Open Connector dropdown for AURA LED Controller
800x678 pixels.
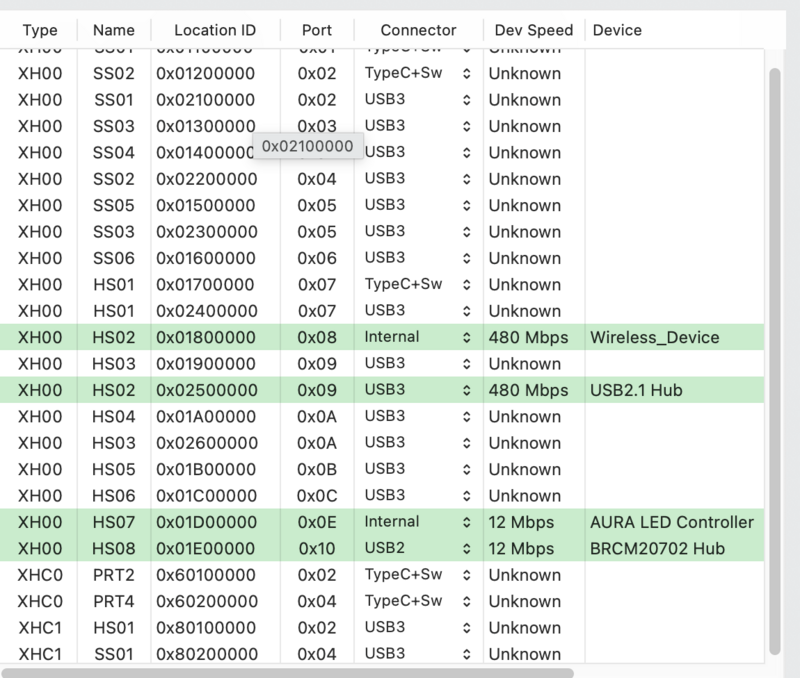(x=417, y=522)
